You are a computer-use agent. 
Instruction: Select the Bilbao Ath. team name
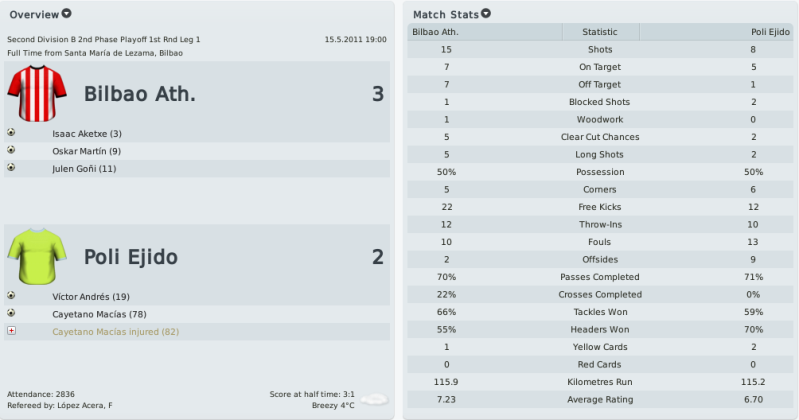point(140,94)
